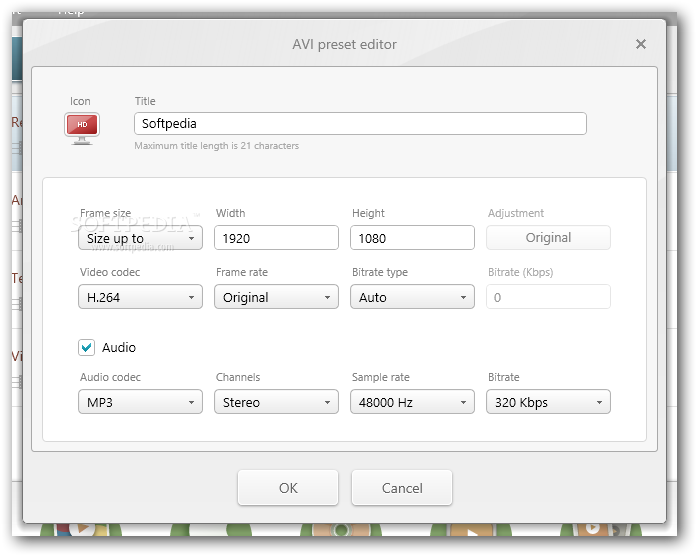Open the Bitrate type Auto dropdown
Screen dimensions: 697x556
pos(413,297)
